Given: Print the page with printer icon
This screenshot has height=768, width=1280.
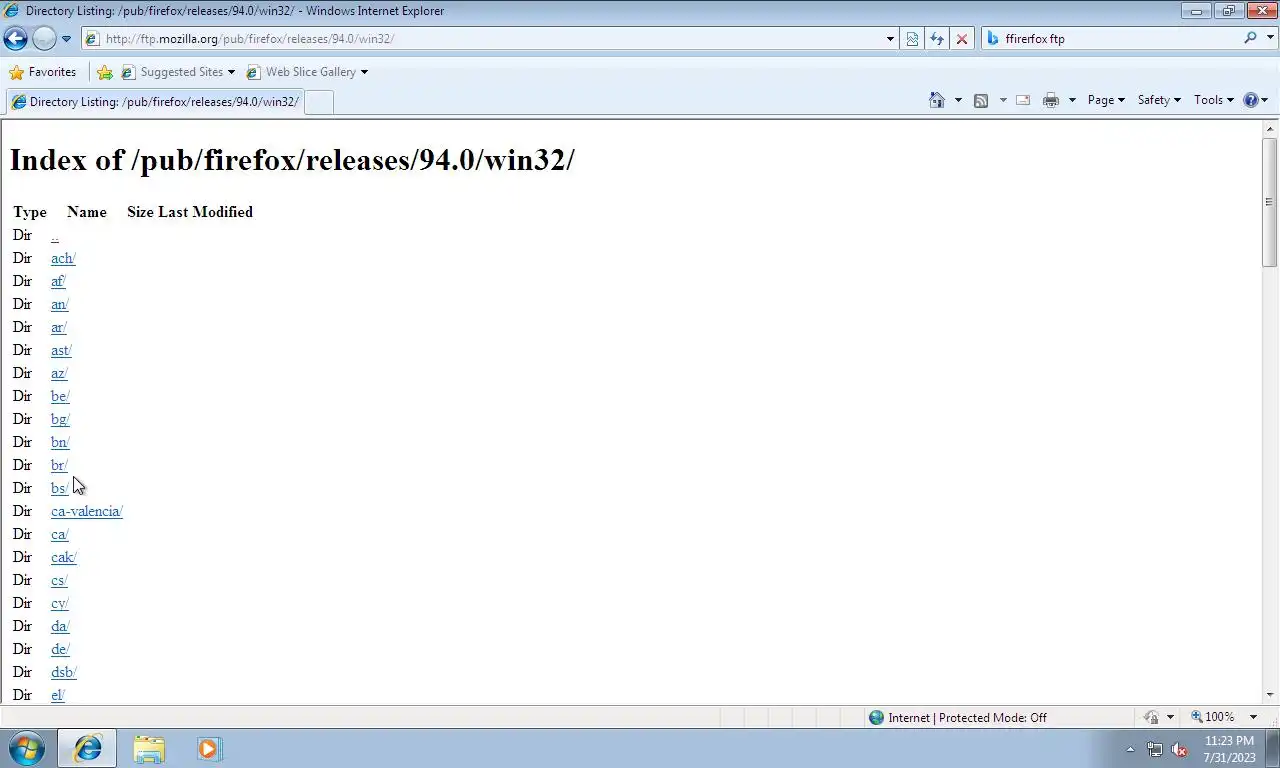Looking at the screenshot, I should [1051, 100].
